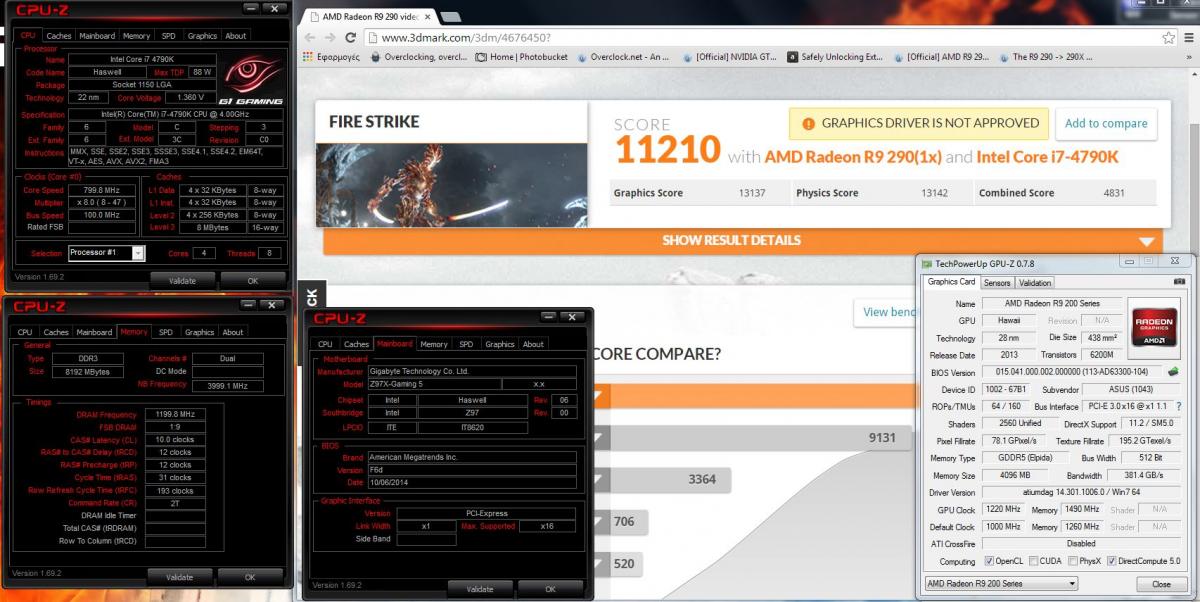Switch to Graphics tab in top CPU-Z window
Viewport: 1200px width, 602px height.
tap(202, 36)
